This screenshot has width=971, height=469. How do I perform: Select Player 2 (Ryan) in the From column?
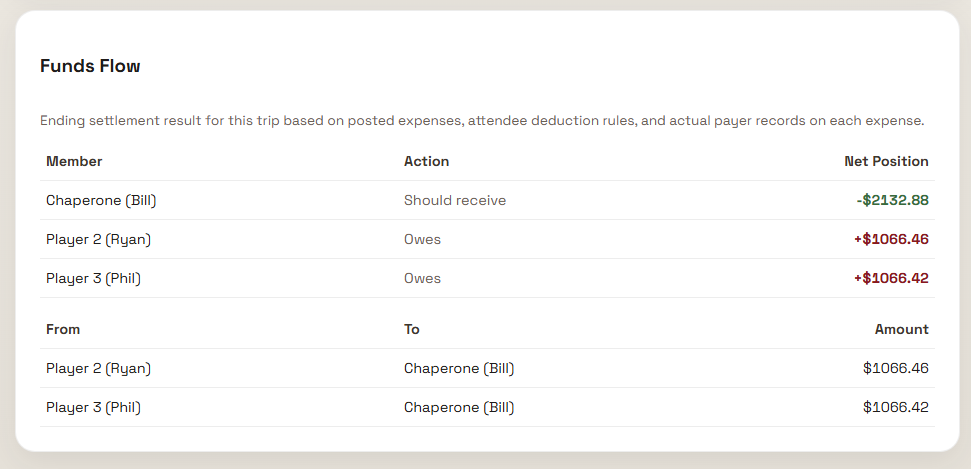click(x=98, y=368)
